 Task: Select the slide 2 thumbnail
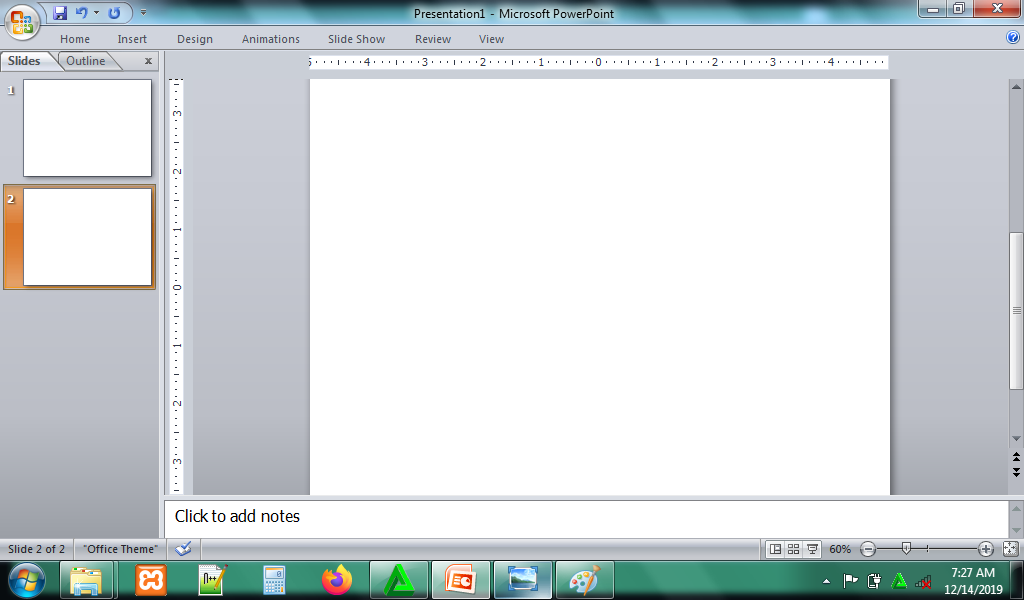click(x=88, y=237)
